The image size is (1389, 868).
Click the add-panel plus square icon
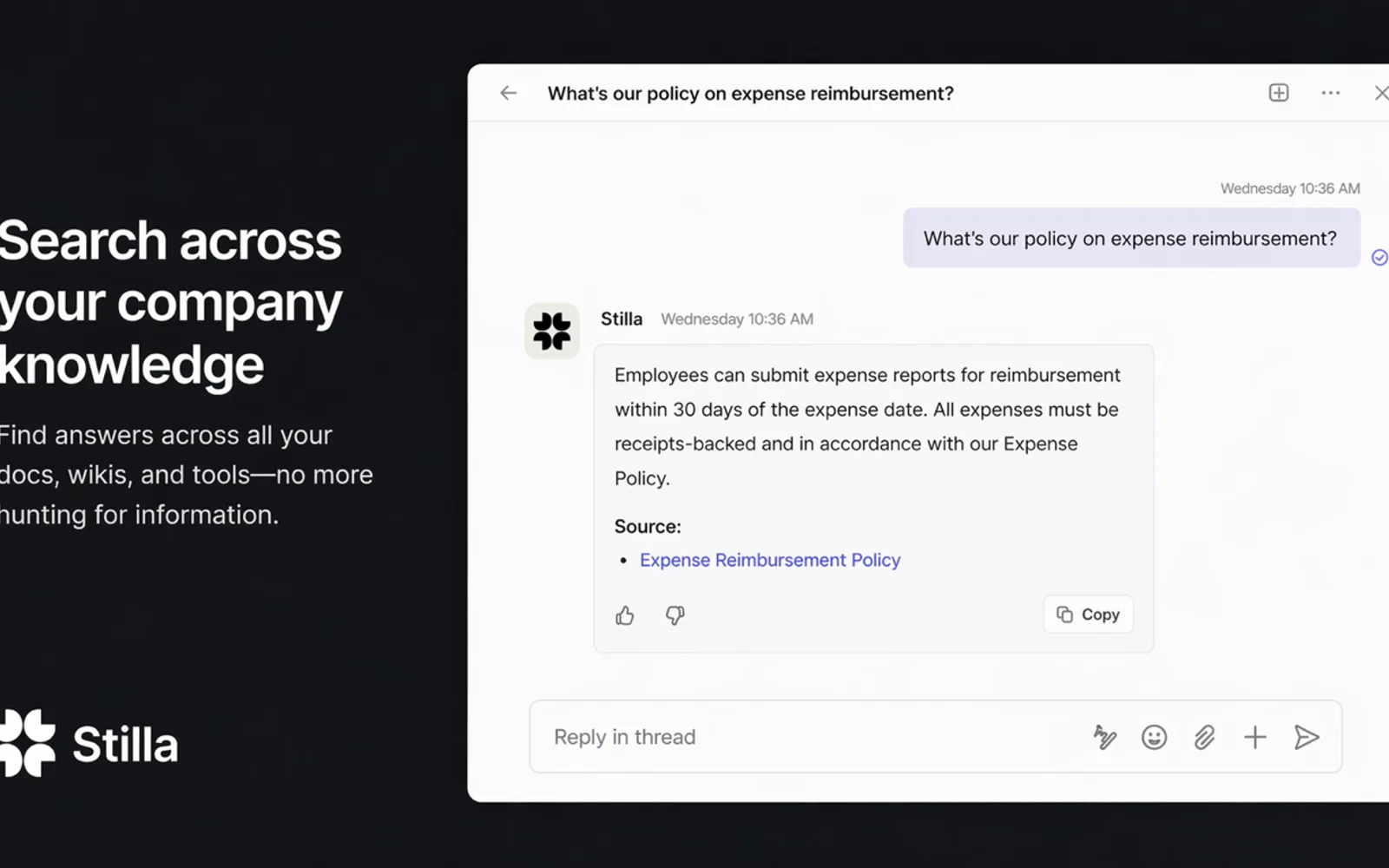pos(1279,93)
